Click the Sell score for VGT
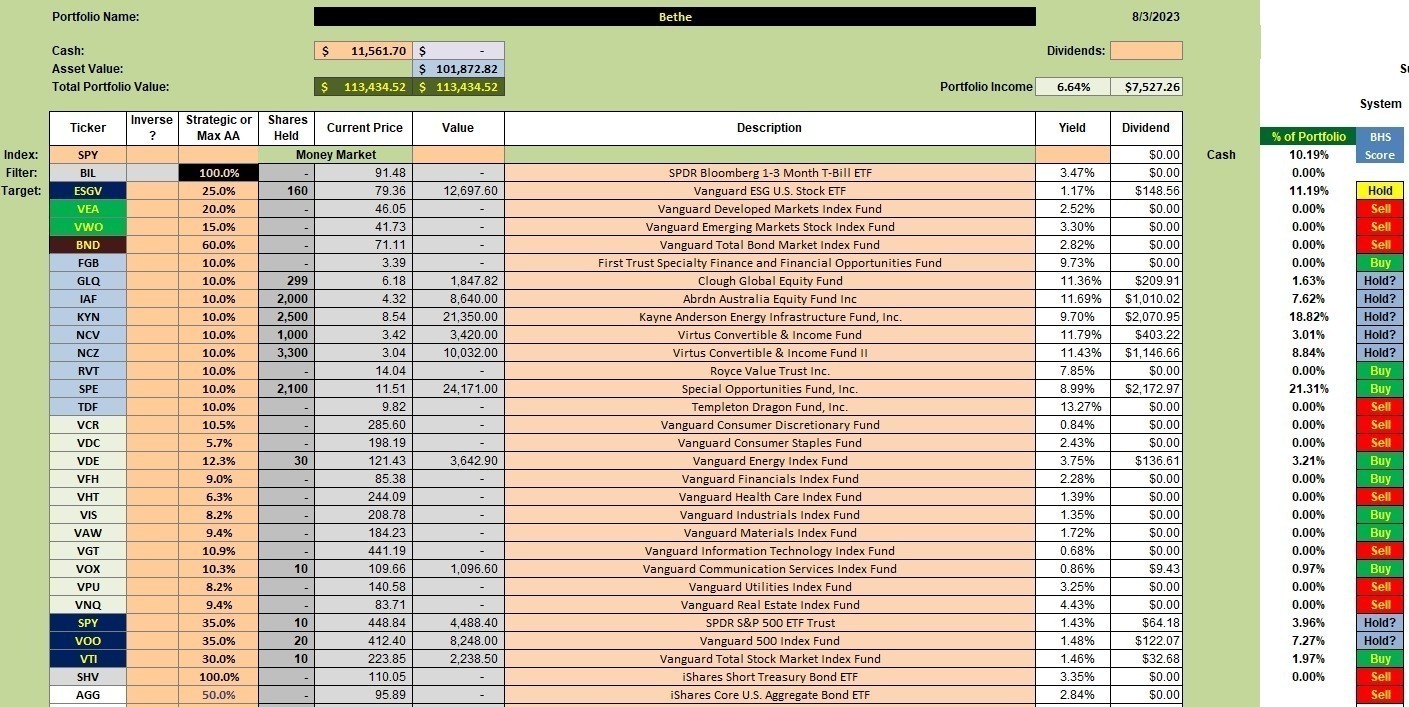 (1380, 551)
